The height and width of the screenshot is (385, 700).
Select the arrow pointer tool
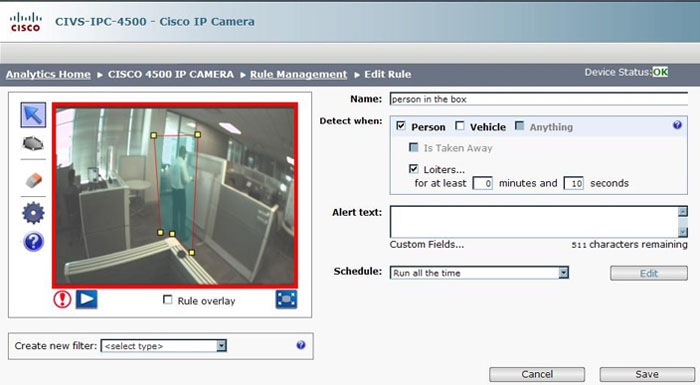coord(33,115)
